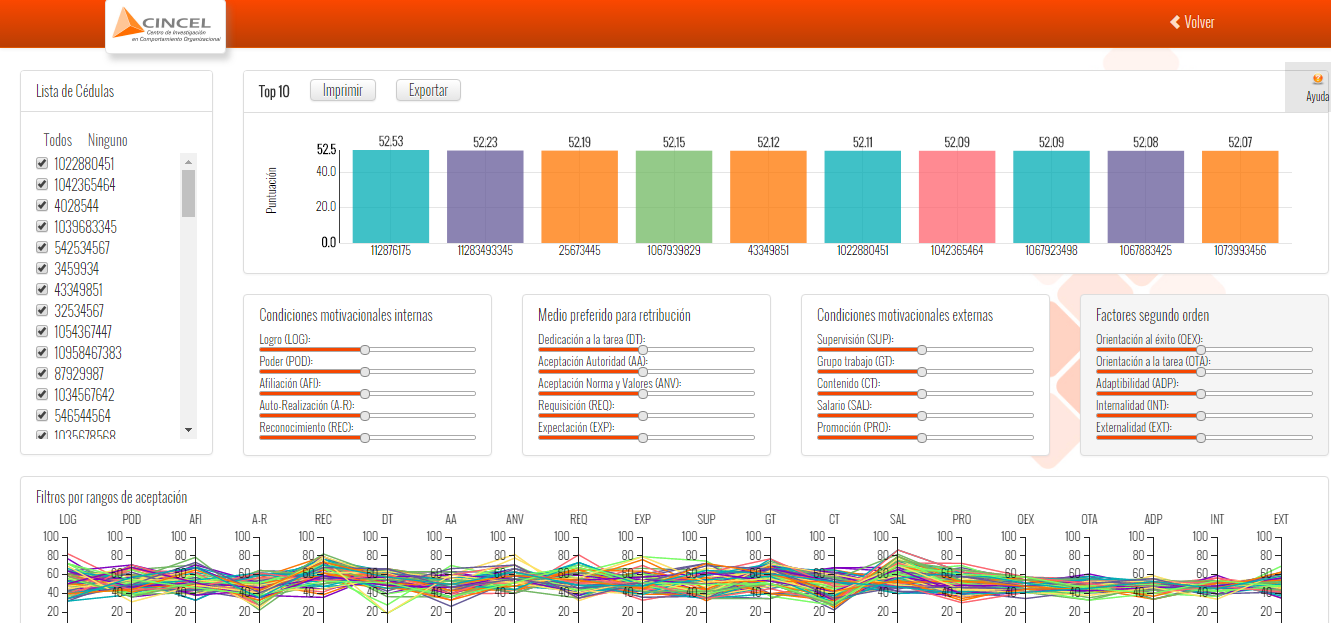Go back using the Volver link

click(x=1191, y=22)
